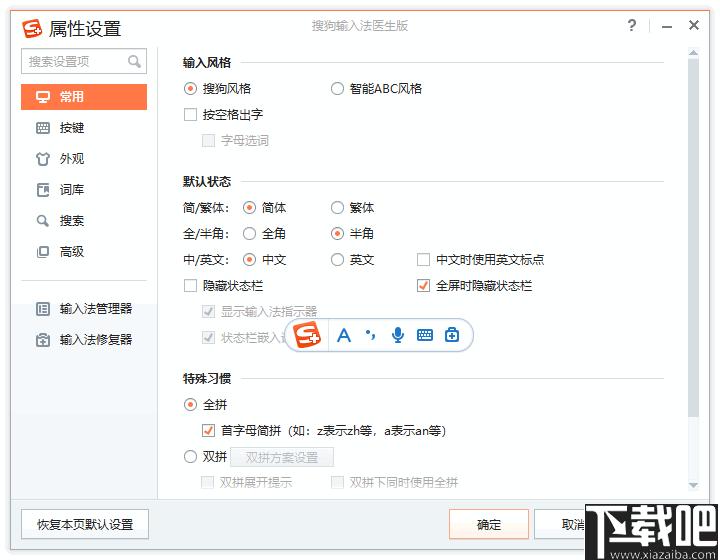The height and width of the screenshot is (560, 720).
Task: Enable 按空格出字 checkbox
Action: point(190,114)
